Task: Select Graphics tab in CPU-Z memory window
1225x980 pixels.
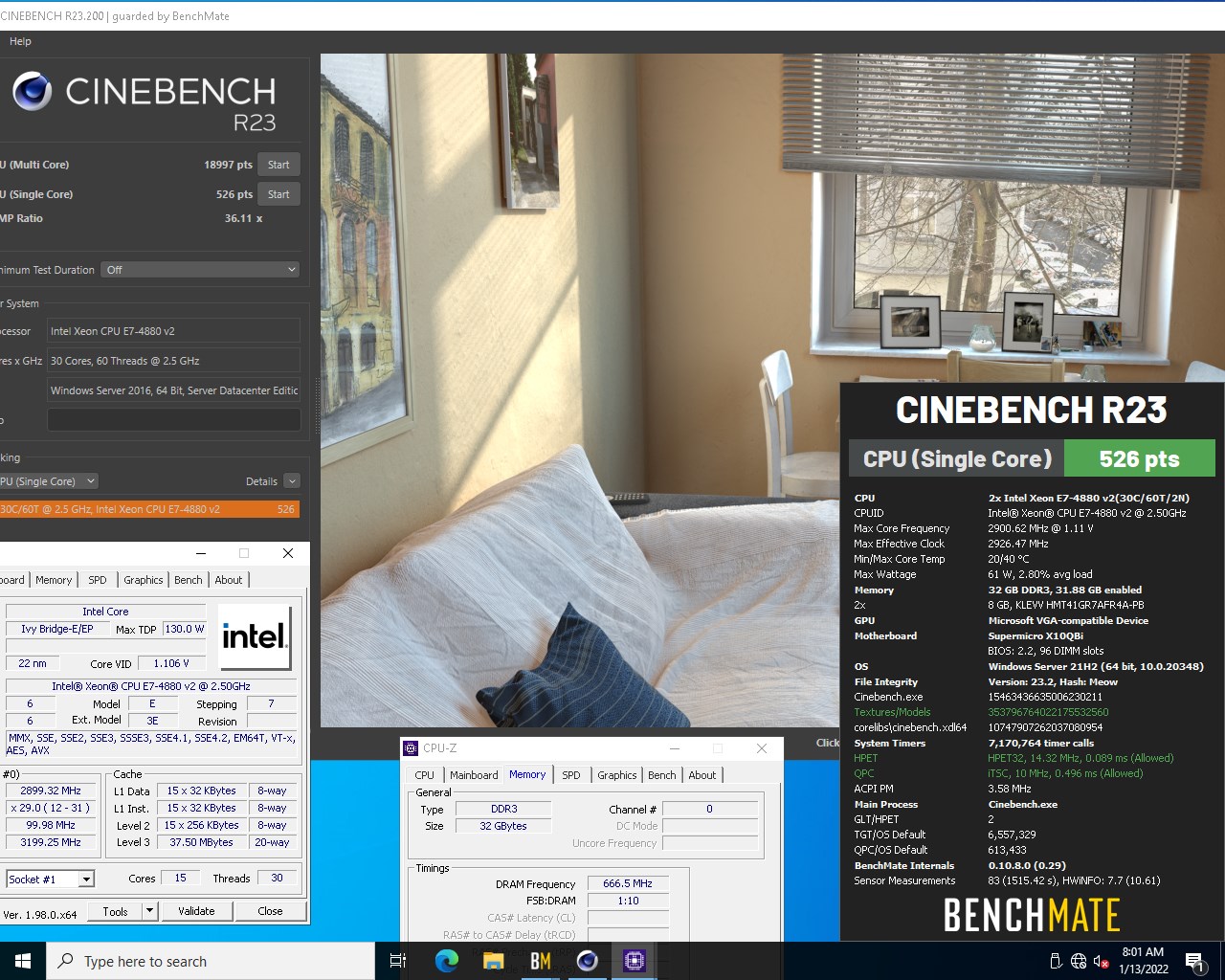Action: click(x=617, y=775)
